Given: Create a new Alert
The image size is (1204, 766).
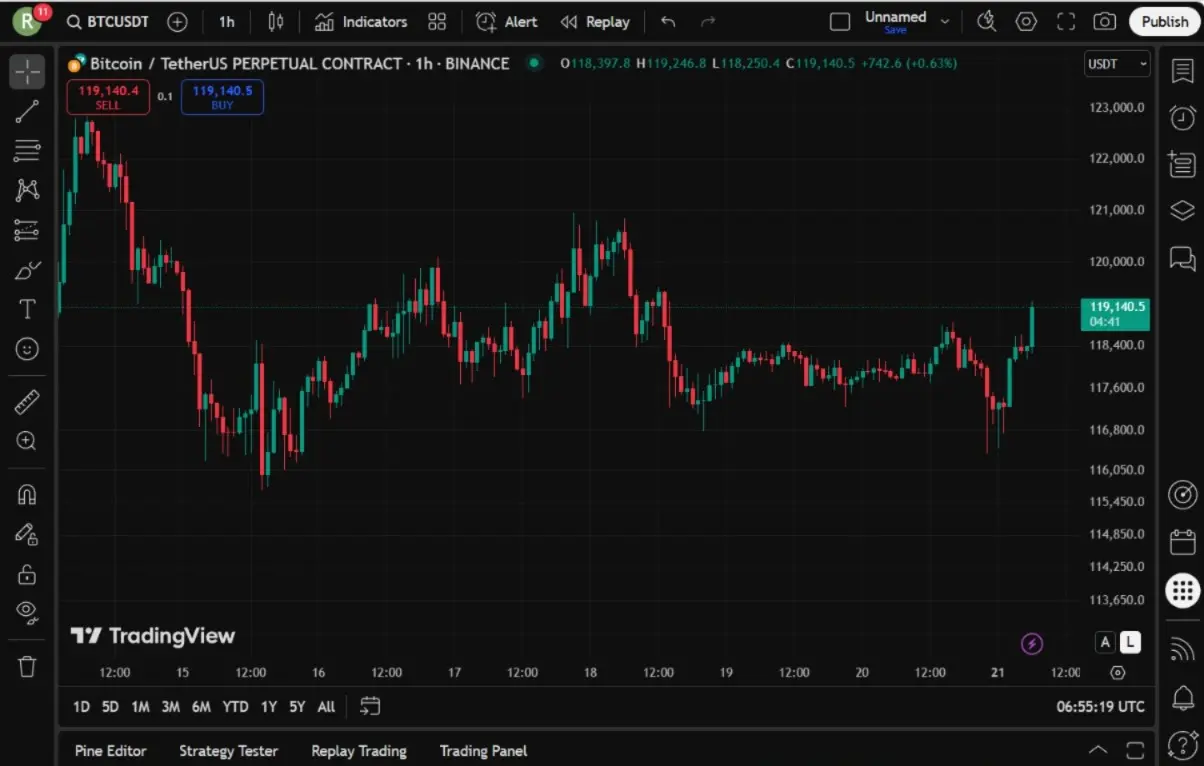Looking at the screenshot, I should (507, 21).
